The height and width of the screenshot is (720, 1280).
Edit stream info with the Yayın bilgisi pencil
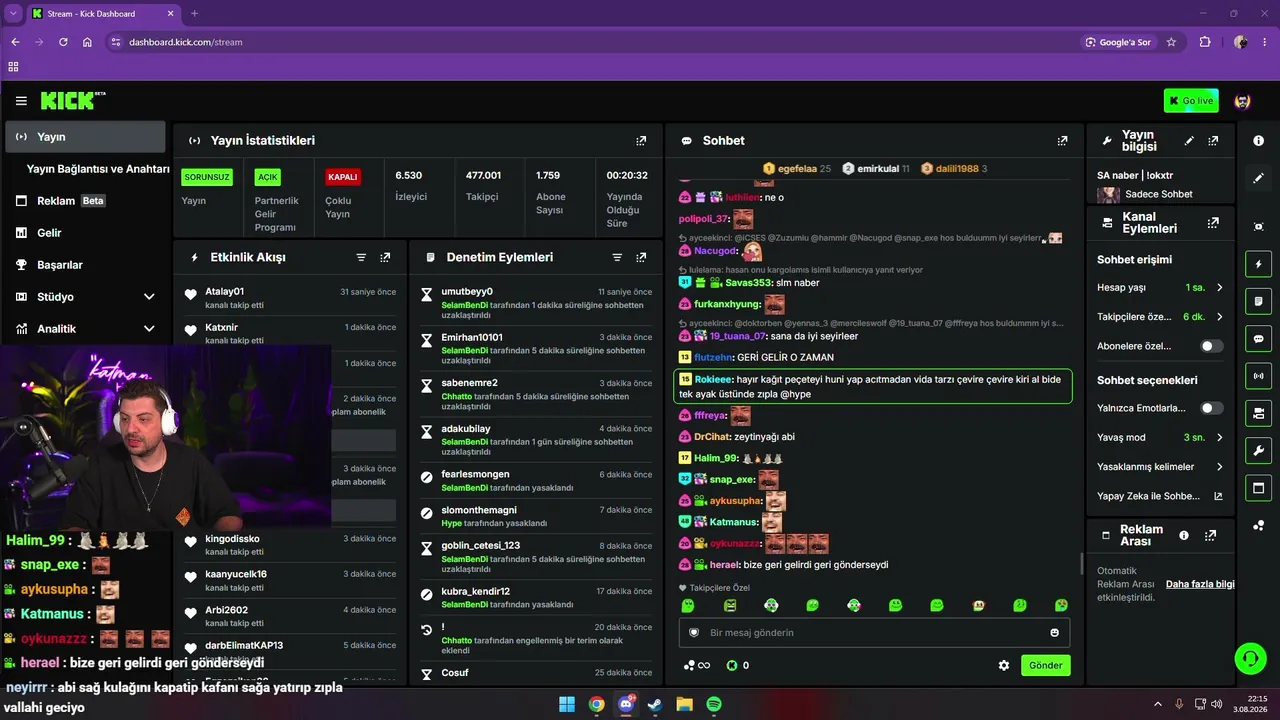tap(1189, 141)
